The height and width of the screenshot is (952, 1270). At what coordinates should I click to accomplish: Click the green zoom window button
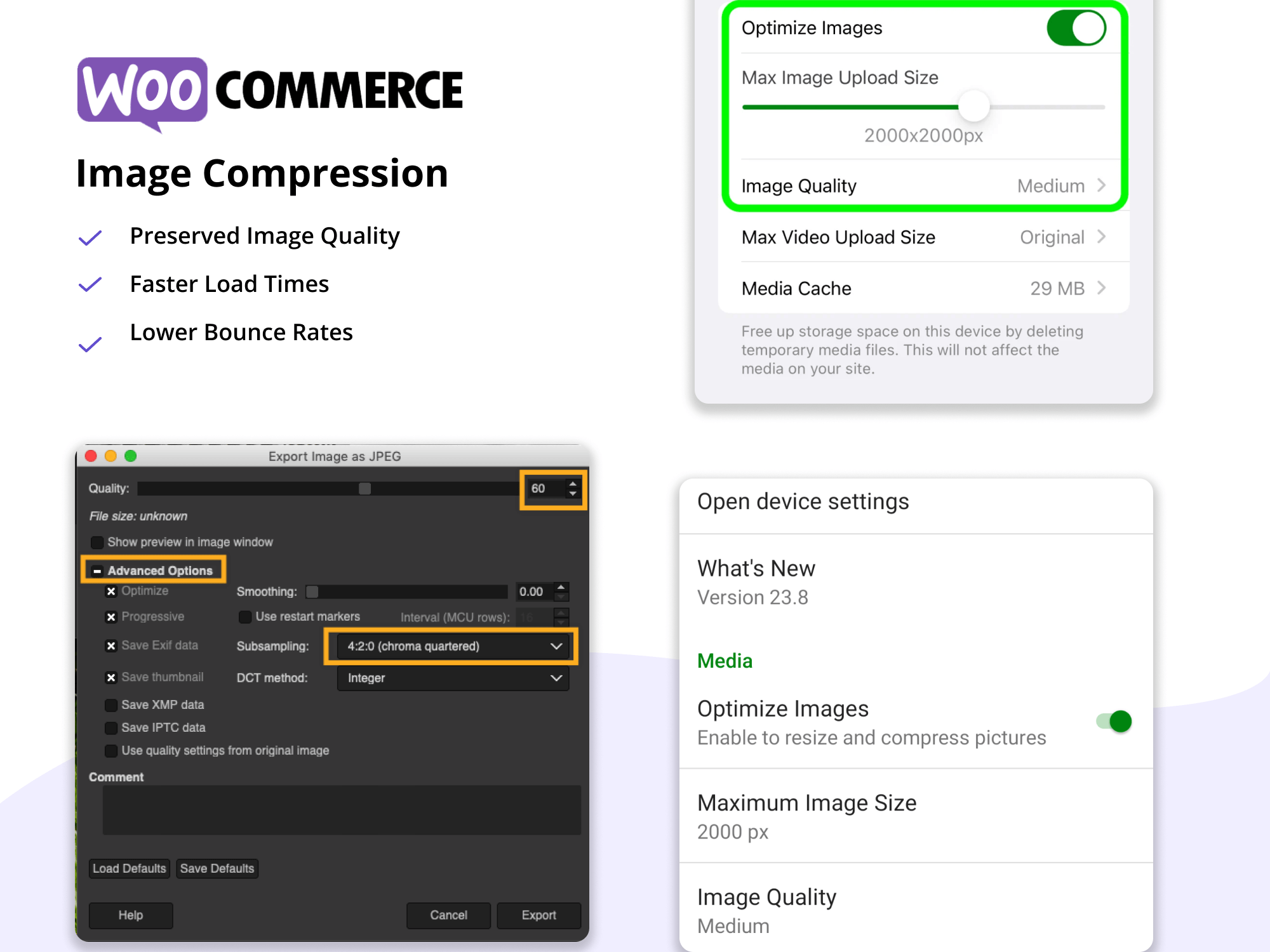(x=131, y=456)
